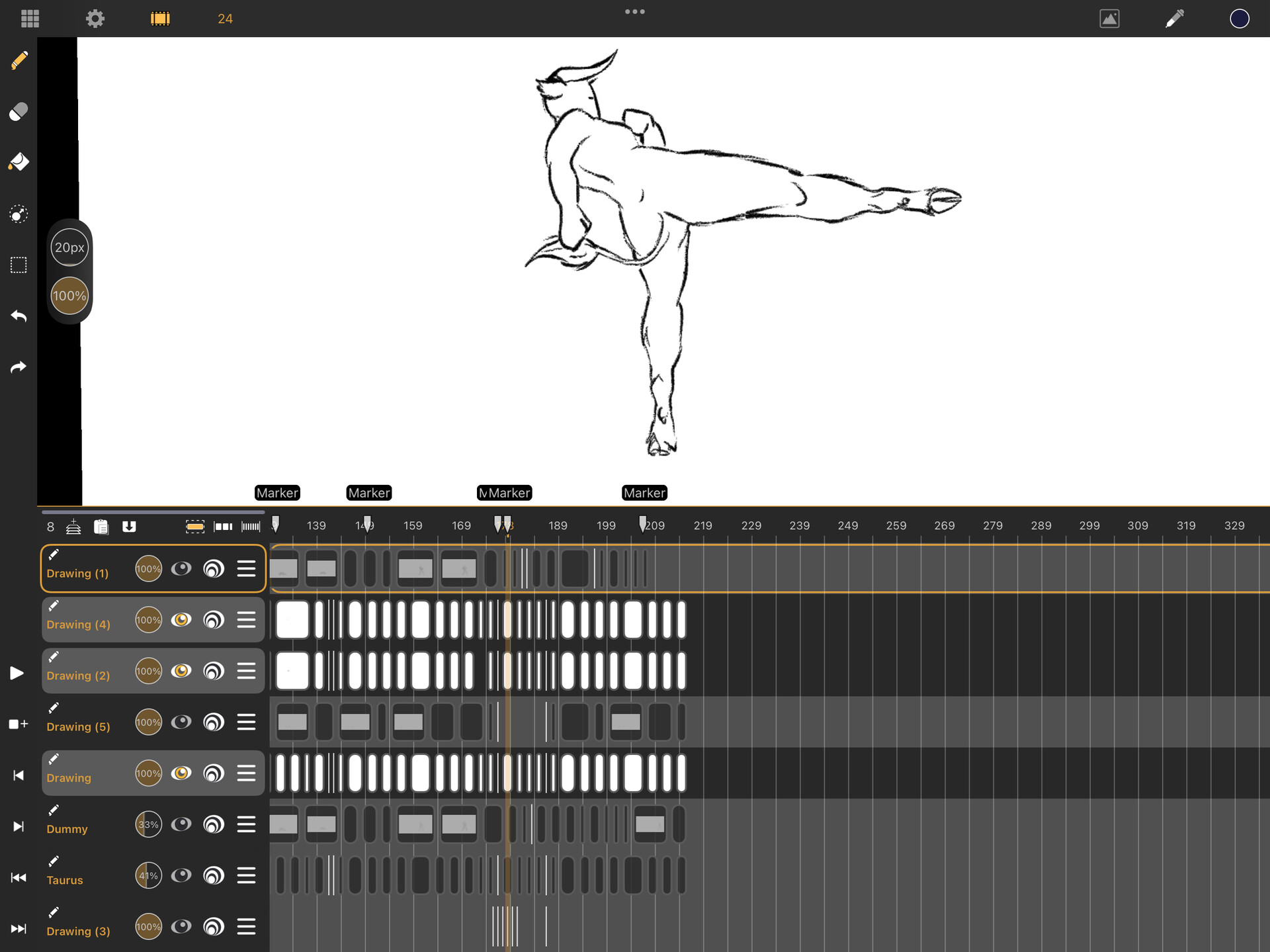Jump to the last frame
Screen dimensions: 1270x952
tap(18, 928)
